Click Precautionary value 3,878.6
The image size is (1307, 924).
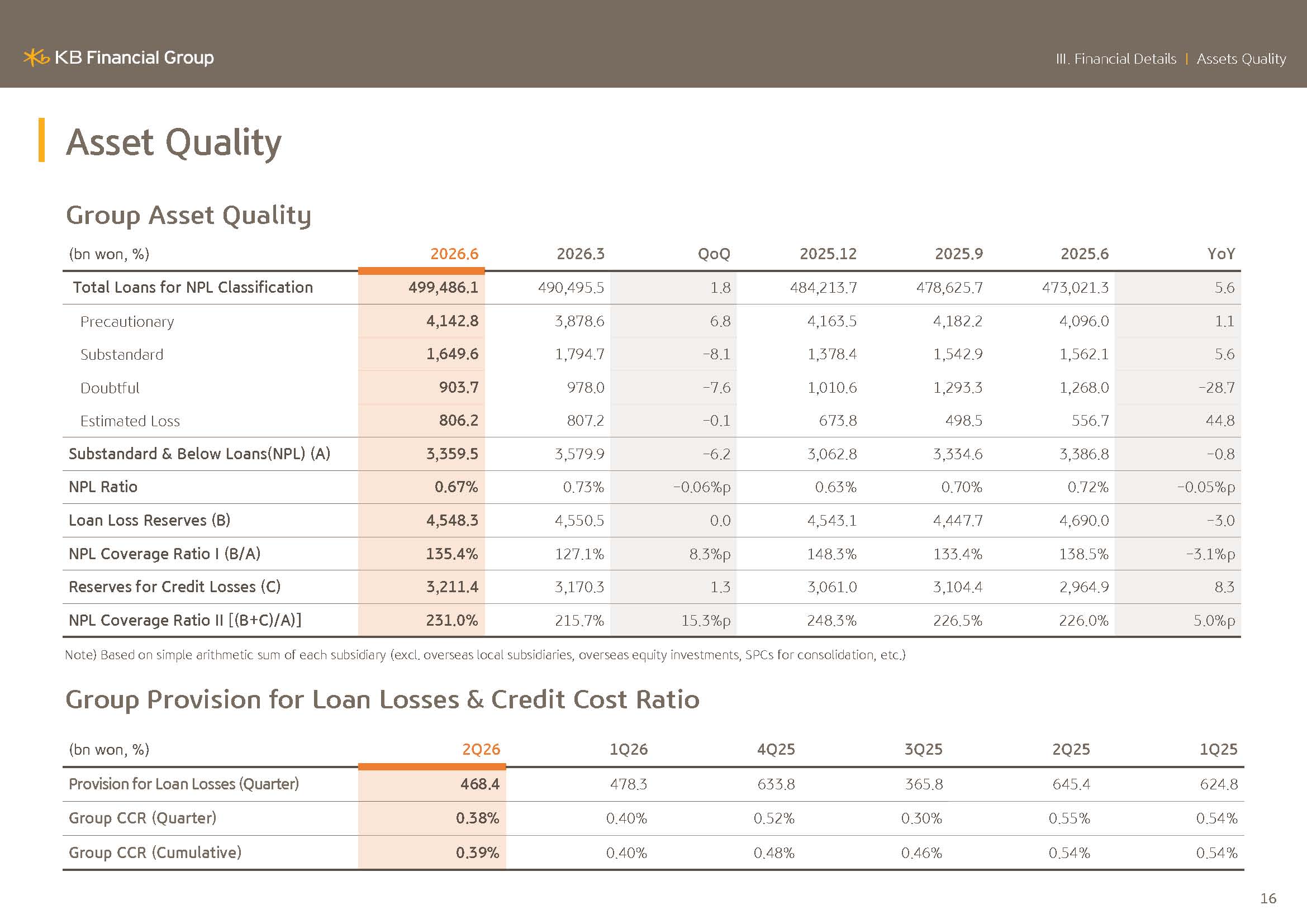(579, 321)
